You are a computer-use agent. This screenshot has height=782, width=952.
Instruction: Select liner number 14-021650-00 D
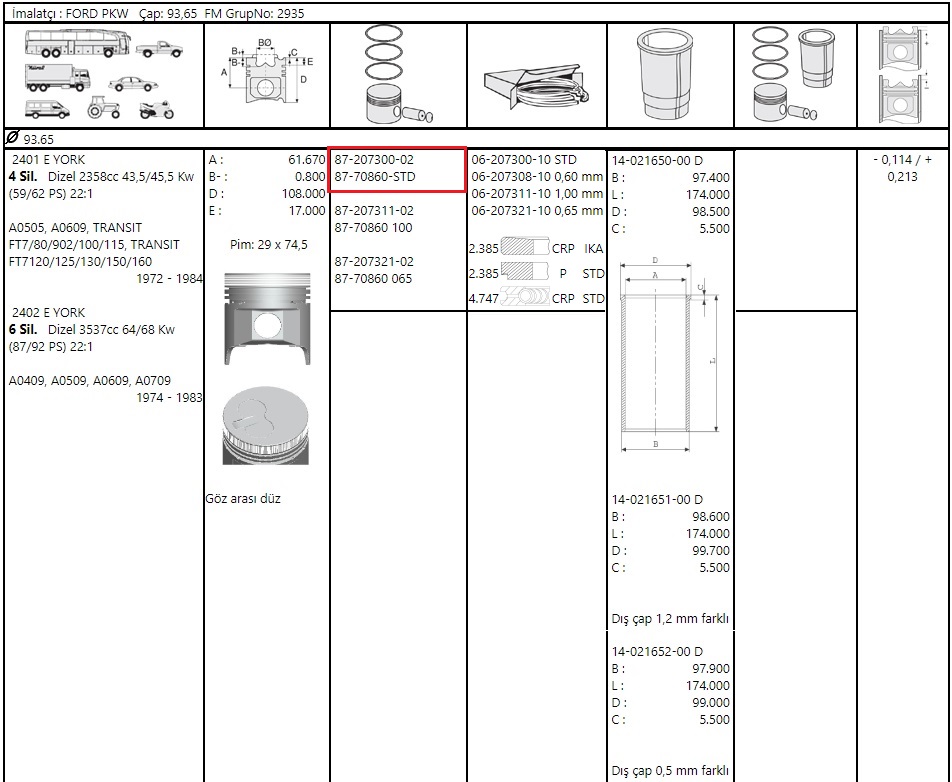657,161
